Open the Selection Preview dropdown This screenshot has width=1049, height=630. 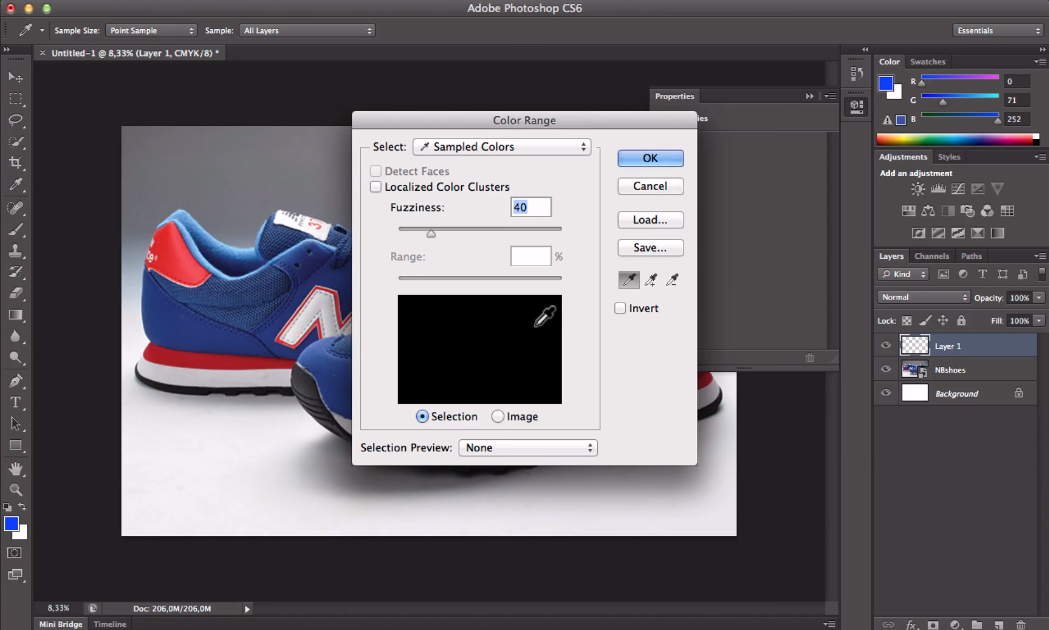tap(528, 448)
